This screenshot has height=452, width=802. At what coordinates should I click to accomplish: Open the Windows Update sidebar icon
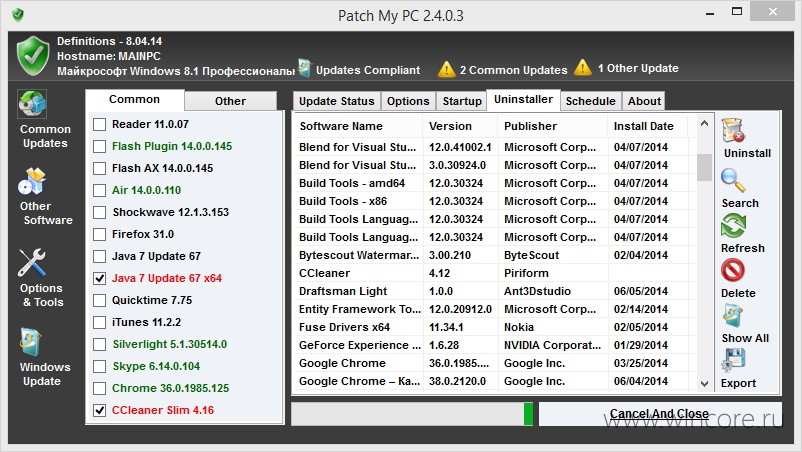pos(31,342)
